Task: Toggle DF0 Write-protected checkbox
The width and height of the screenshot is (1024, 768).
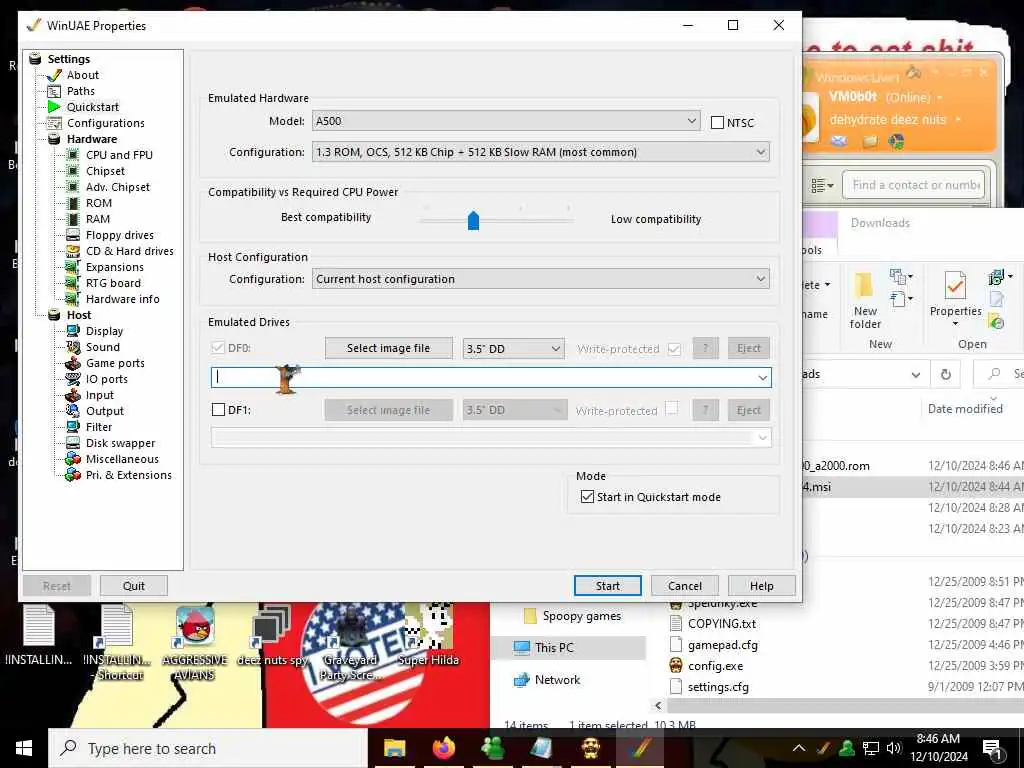Action: (x=675, y=349)
